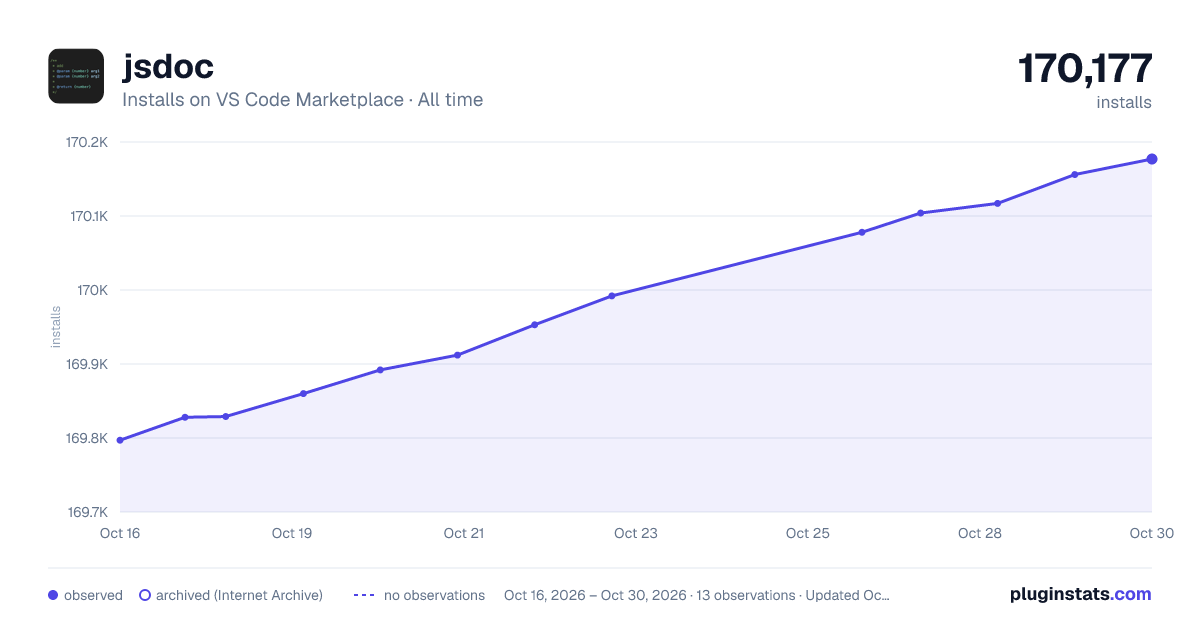This screenshot has height=630, width=1200.
Task: Click the 169.8K y-axis label
Action: click(x=87, y=438)
